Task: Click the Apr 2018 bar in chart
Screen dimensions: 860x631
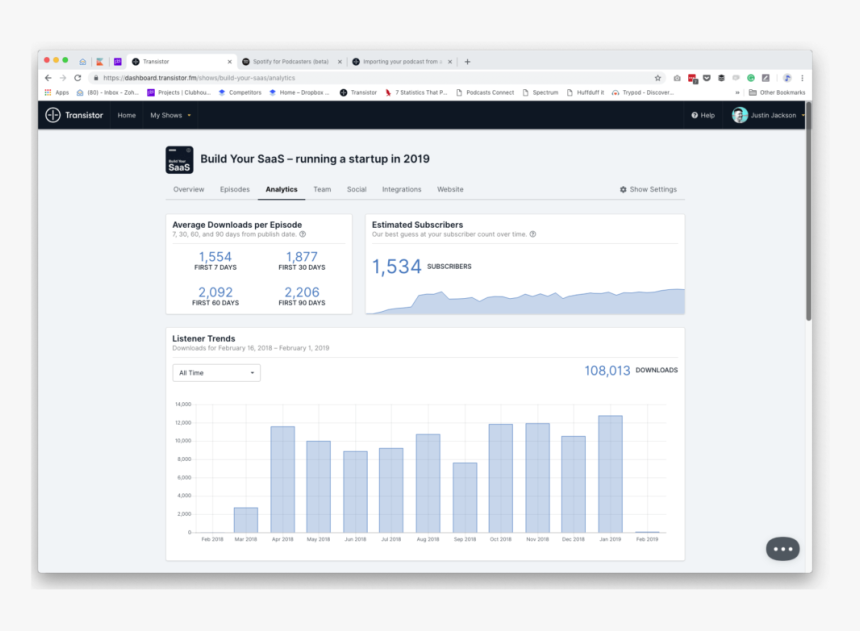Action: [282, 479]
